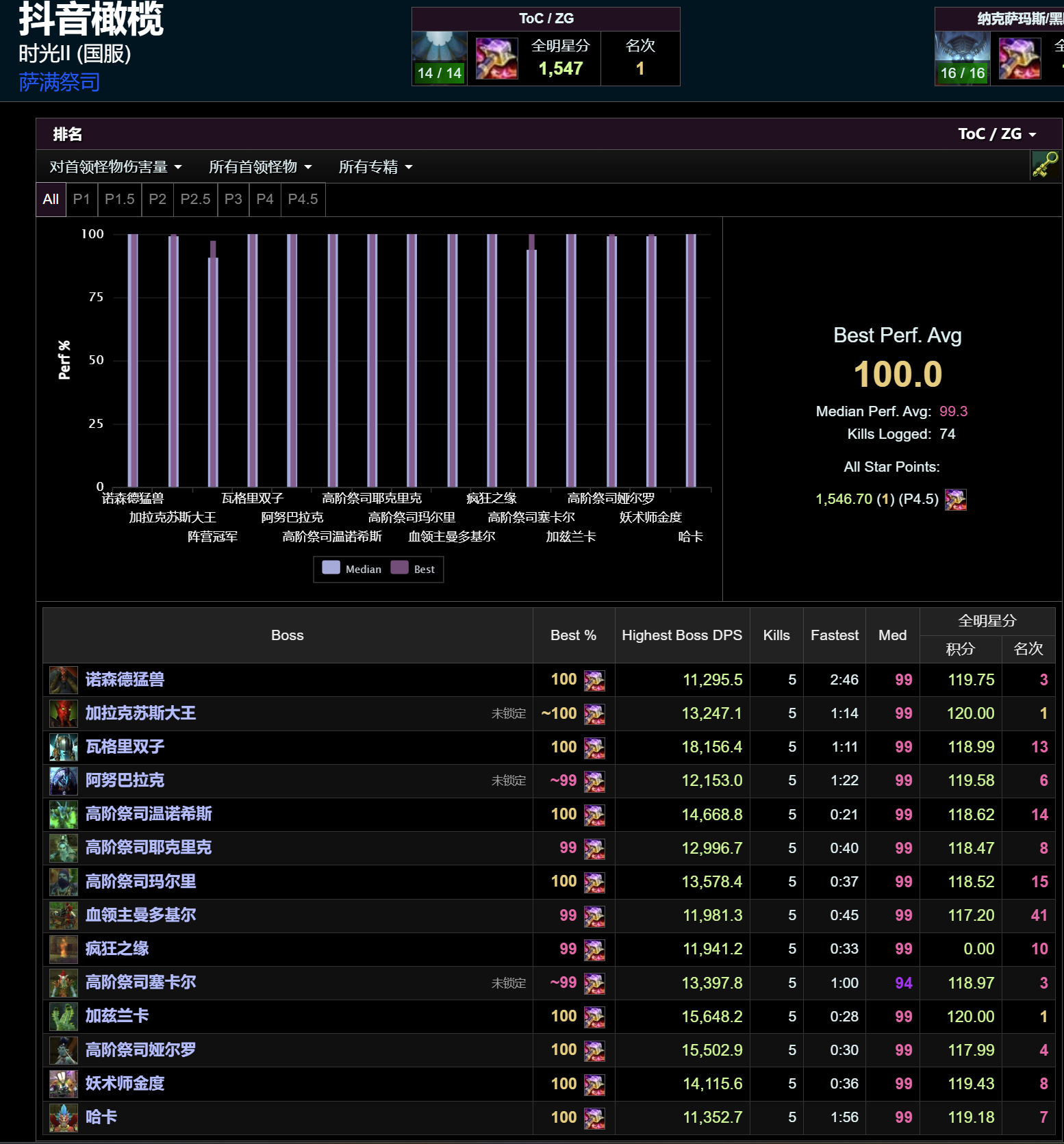Open the 高阶祭司温诺希斯 boss link
1064x1144 pixels.
pos(149,814)
